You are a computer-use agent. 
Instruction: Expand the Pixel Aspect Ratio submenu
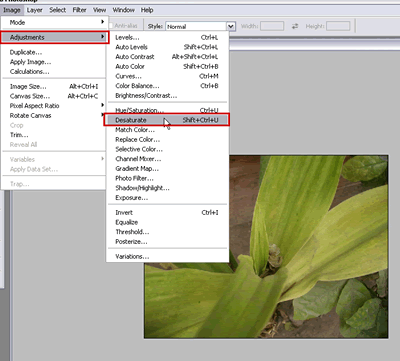(54, 106)
